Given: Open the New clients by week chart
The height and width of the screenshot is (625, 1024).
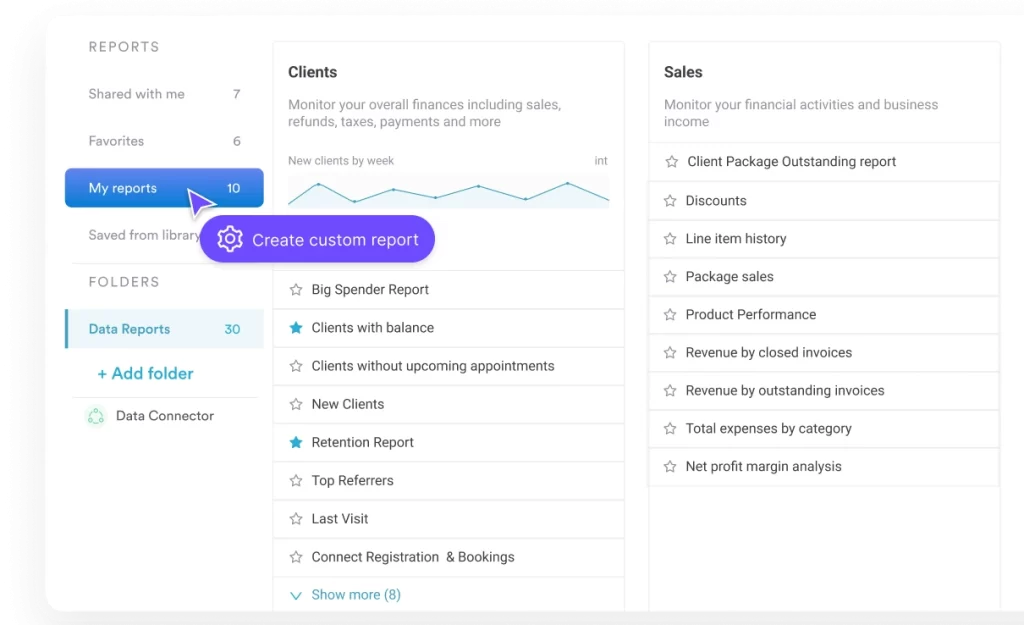Looking at the screenshot, I should 448,189.
